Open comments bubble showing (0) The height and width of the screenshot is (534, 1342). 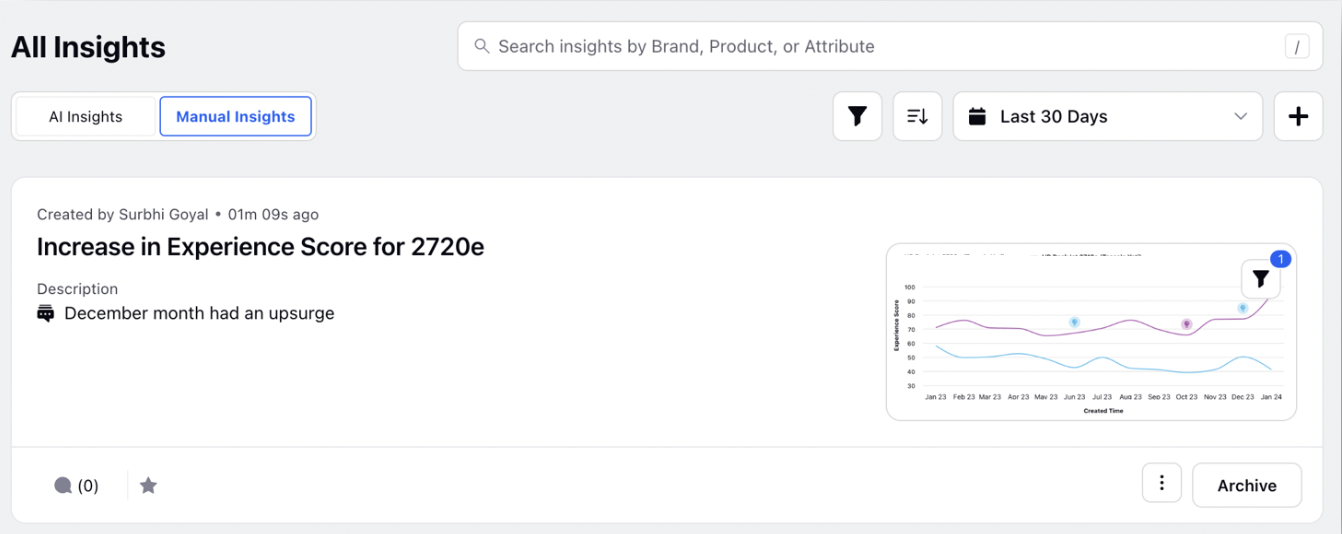[x=76, y=486]
